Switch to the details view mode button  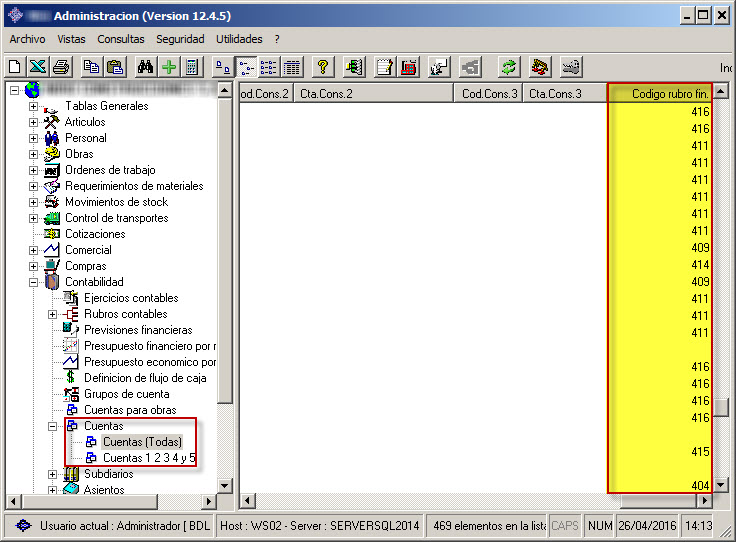292,67
